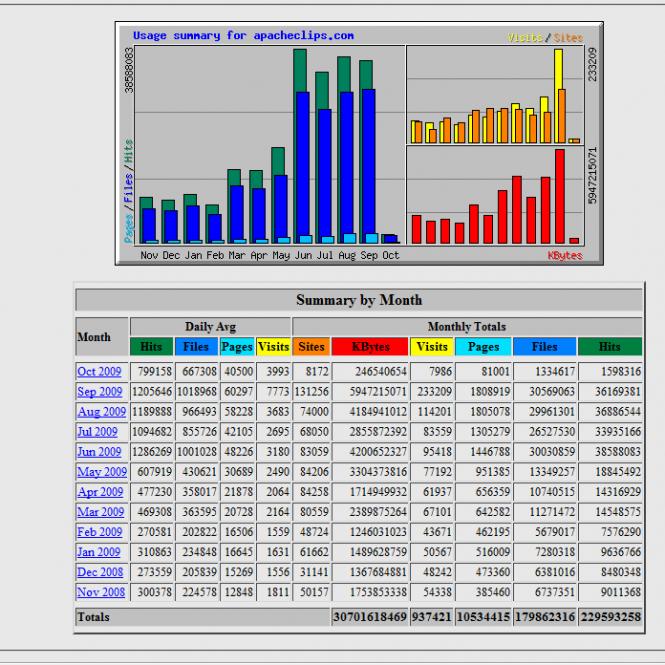
Task: Open the Oct 2009 monthly report link
Action: pos(99,372)
